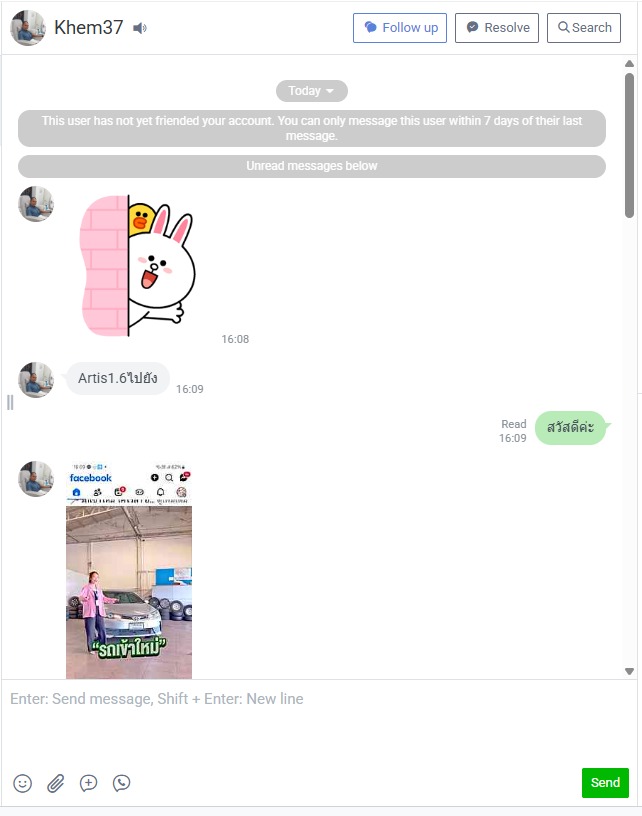Screen dimensions: 642x816
Task: Click the Follow up button
Action: (400, 28)
